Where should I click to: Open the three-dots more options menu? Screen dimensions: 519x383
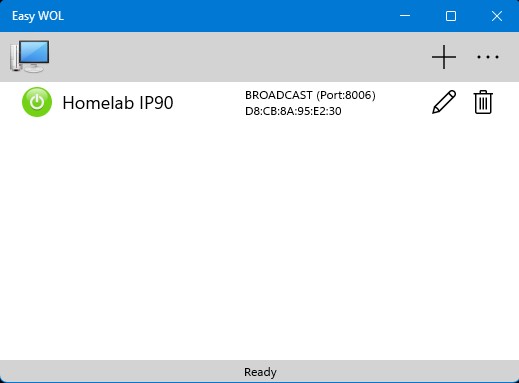point(488,57)
